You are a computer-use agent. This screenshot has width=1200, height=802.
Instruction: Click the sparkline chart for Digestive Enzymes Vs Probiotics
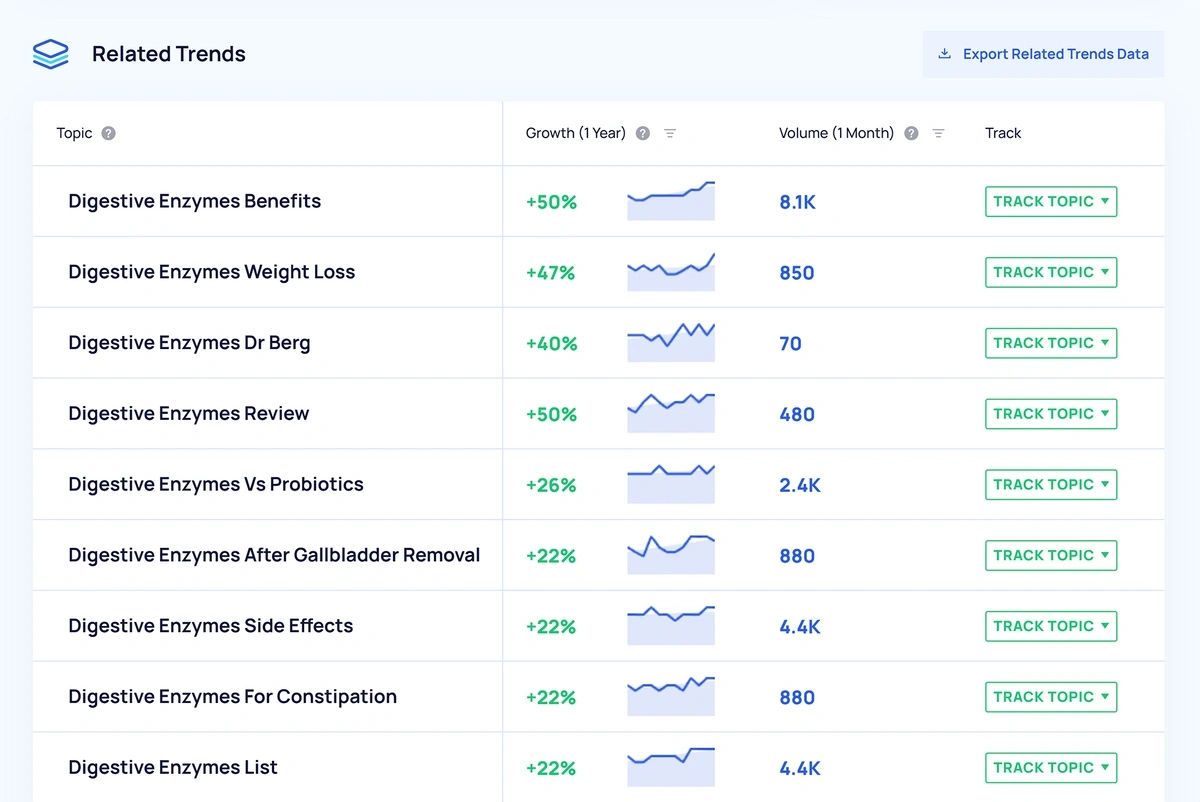point(671,484)
